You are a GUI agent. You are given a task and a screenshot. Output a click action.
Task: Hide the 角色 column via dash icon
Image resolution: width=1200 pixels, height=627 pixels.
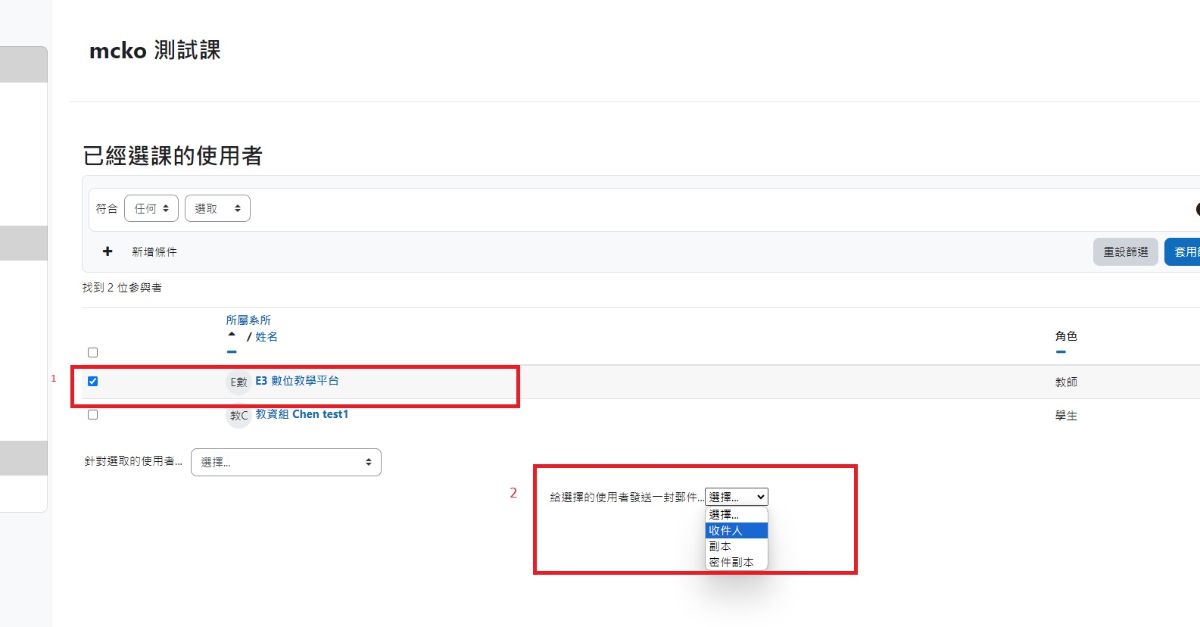click(1061, 352)
